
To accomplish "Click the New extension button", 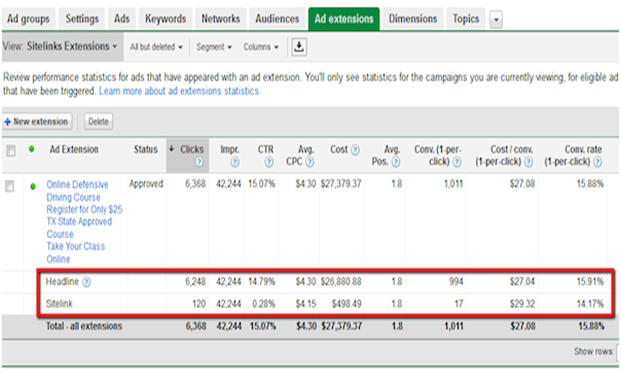I will pos(37,122).
